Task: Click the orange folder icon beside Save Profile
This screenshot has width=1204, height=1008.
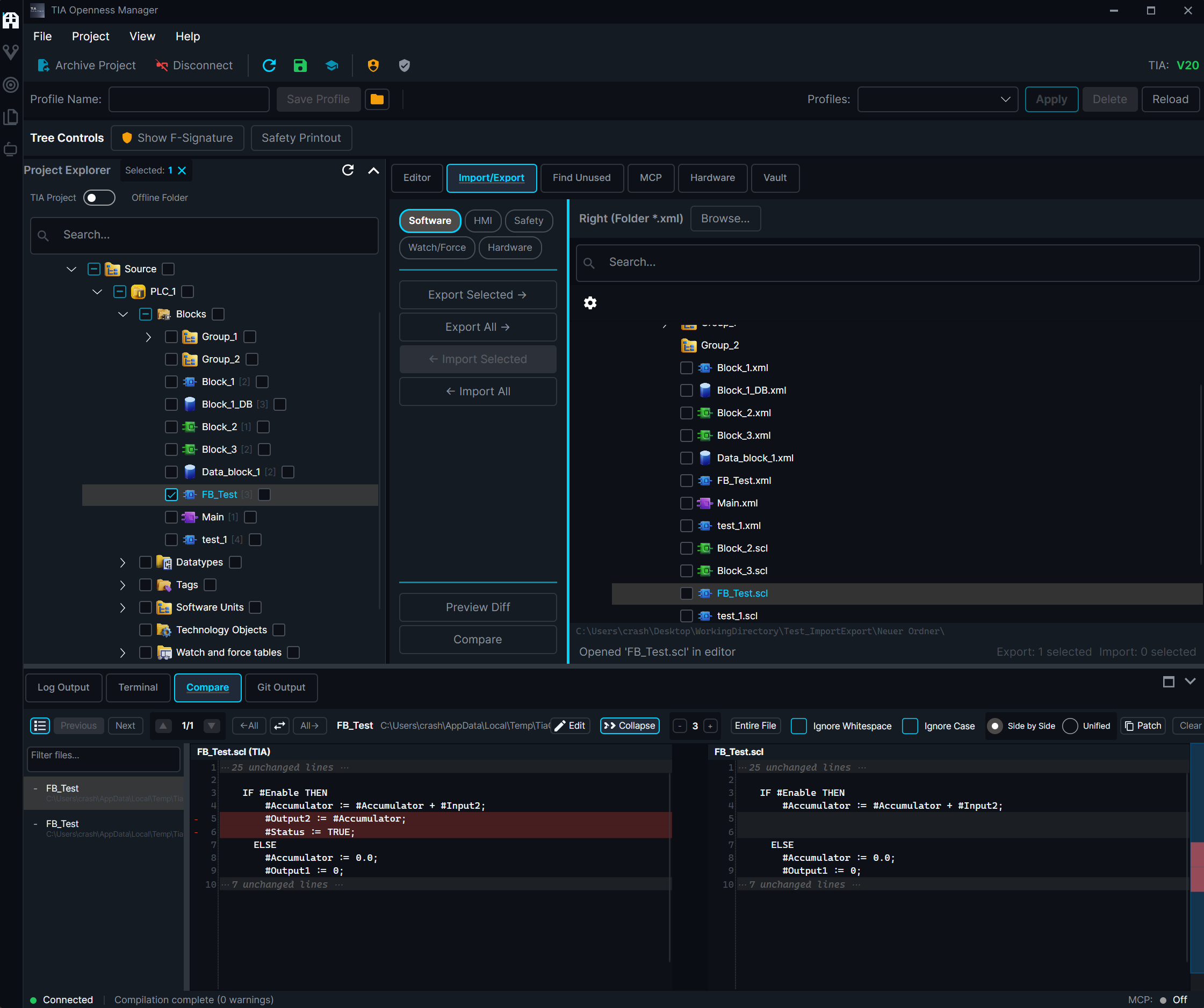Action: click(x=377, y=99)
